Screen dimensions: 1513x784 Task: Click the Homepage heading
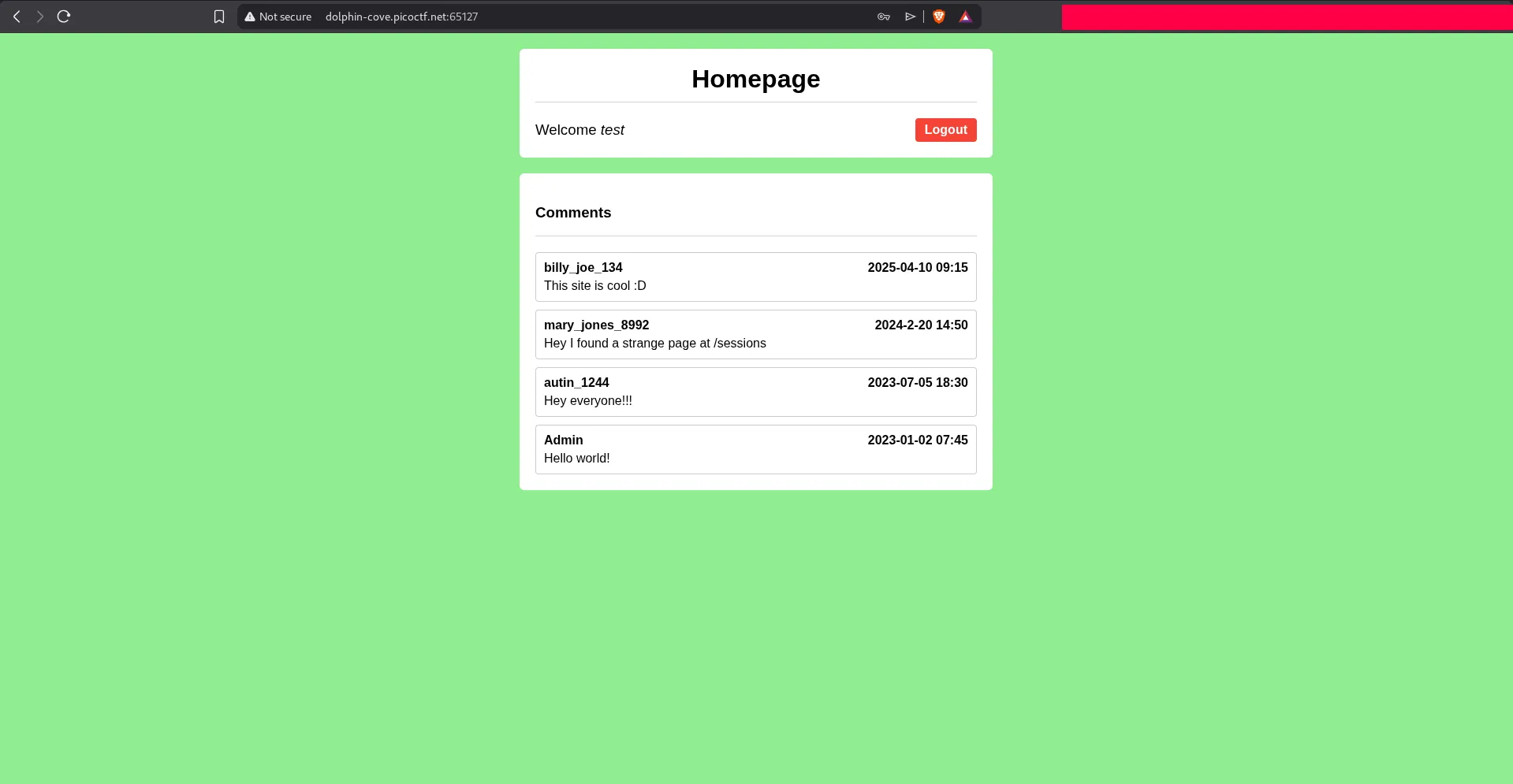[755, 79]
